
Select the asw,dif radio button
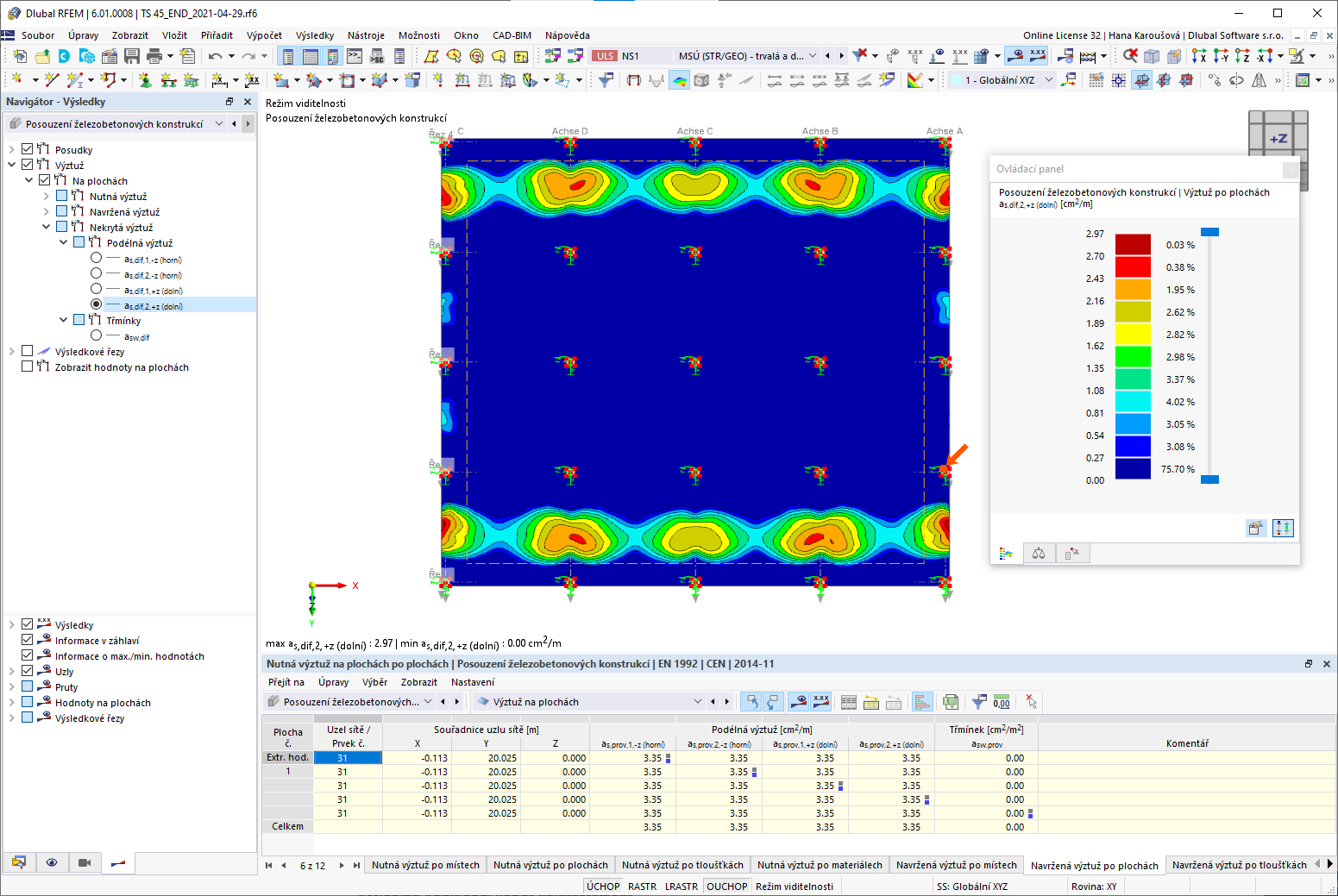[97, 335]
